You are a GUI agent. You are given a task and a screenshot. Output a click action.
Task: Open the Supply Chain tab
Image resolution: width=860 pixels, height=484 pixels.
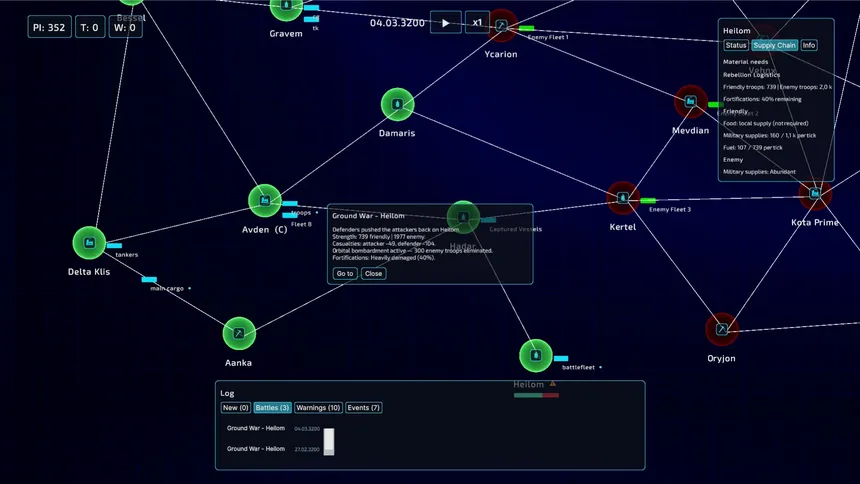coord(774,46)
